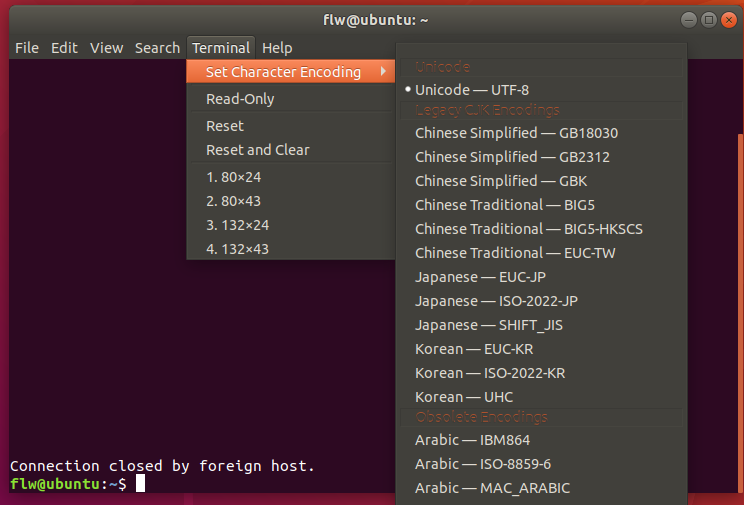Open the Search menu
The image size is (744, 505).
point(157,48)
